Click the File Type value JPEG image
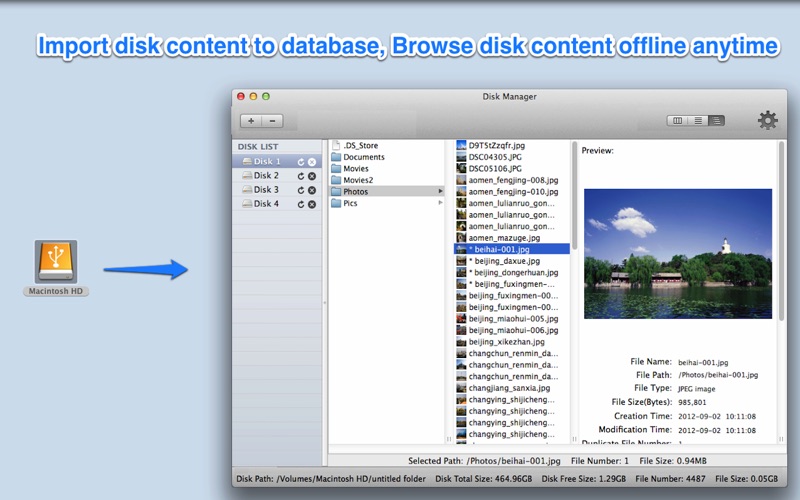Viewport: 800px width, 500px height. 696,389
